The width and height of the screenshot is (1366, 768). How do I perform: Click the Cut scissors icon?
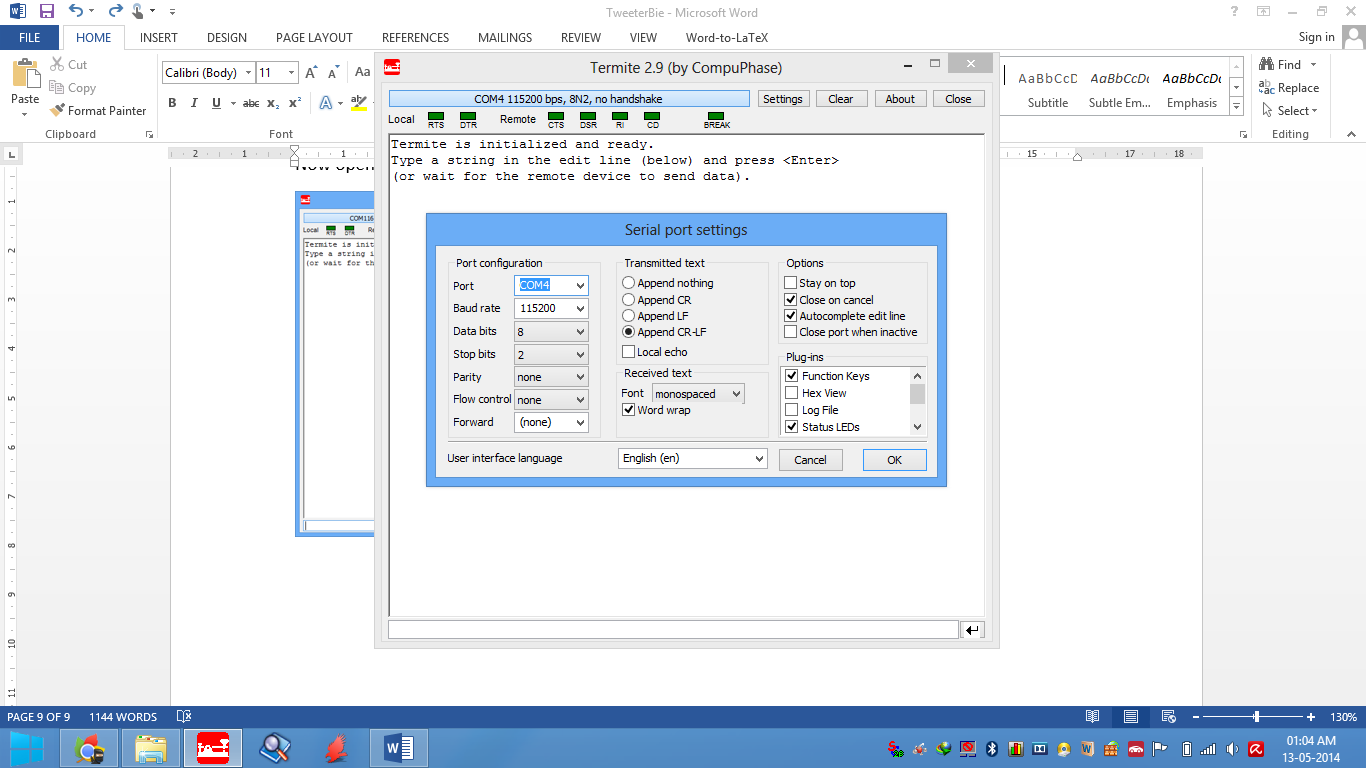(x=57, y=64)
